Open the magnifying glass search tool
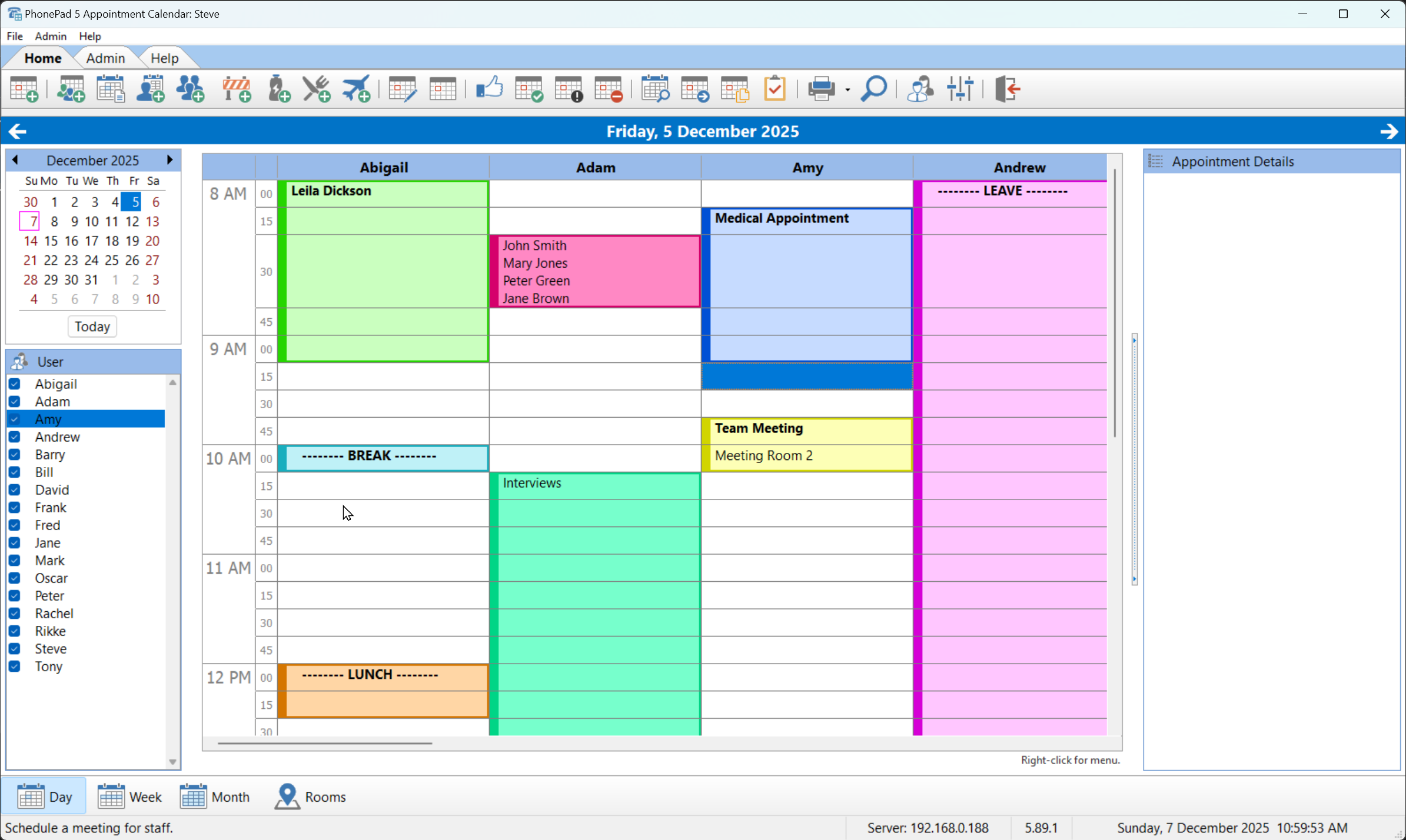Image resolution: width=1406 pixels, height=840 pixels. [x=873, y=89]
